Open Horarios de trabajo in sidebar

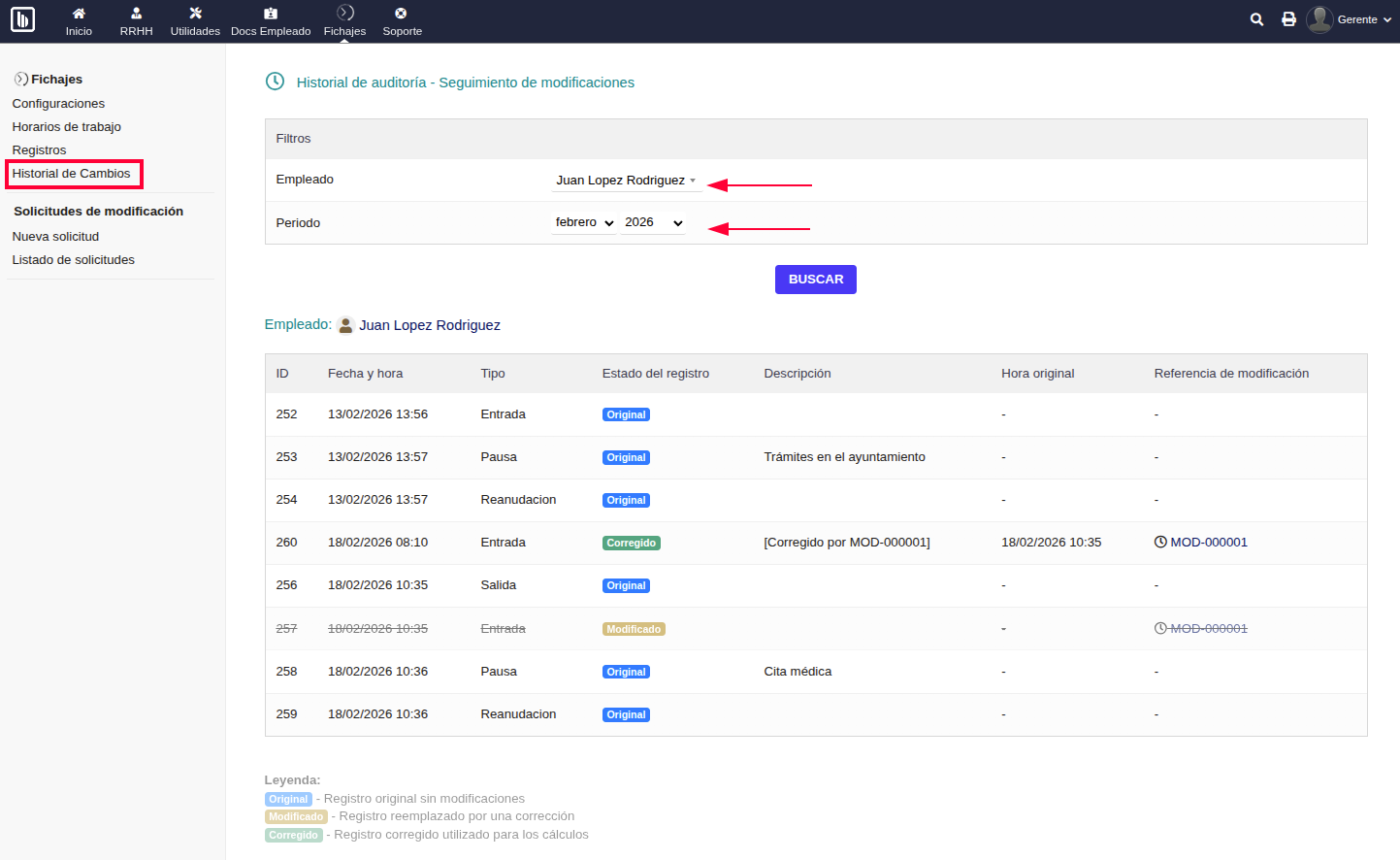[66, 127]
